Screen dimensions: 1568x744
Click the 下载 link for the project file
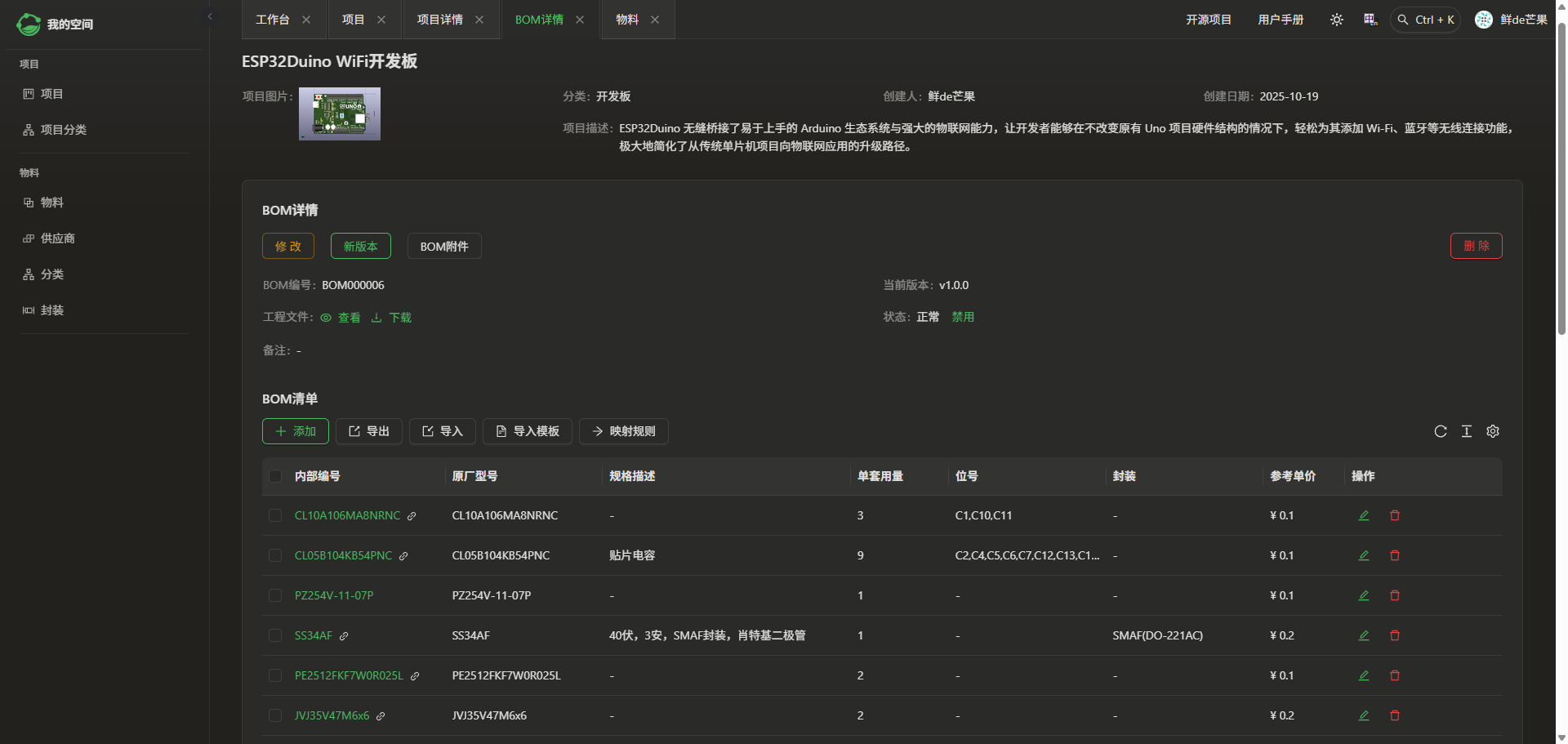coord(392,318)
